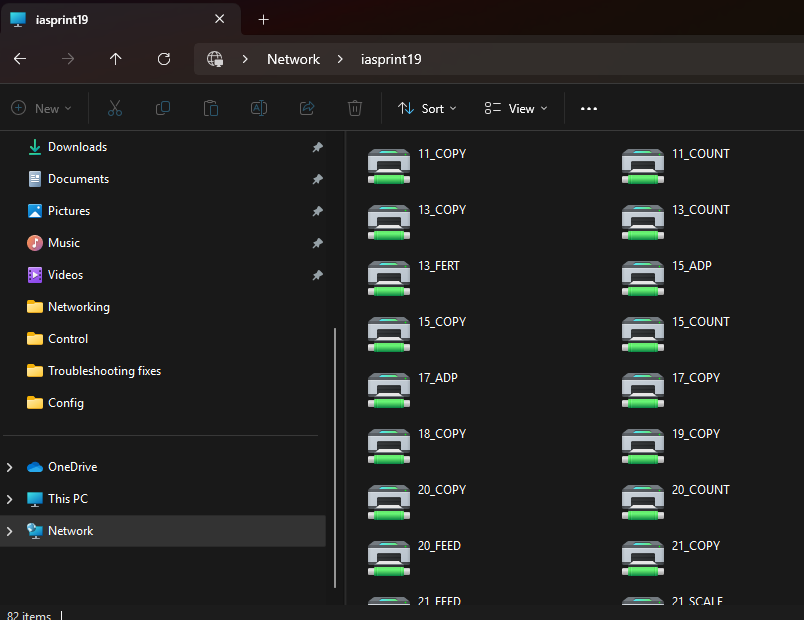Select the 17_COPY printer icon
Image resolution: width=804 pixels, height=620 pixels.
(x=642, y=390)
